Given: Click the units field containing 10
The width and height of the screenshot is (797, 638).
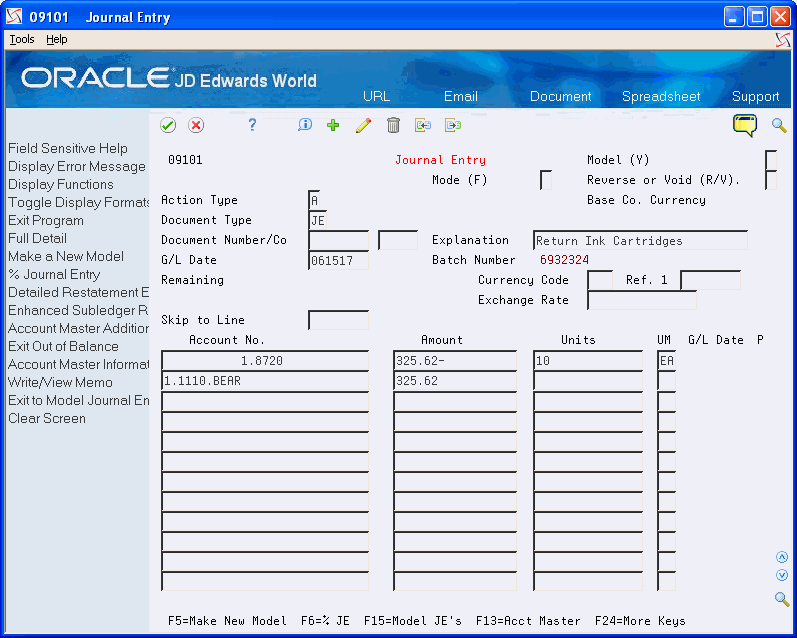Looking at the screenshot, I should coord(588,360).
